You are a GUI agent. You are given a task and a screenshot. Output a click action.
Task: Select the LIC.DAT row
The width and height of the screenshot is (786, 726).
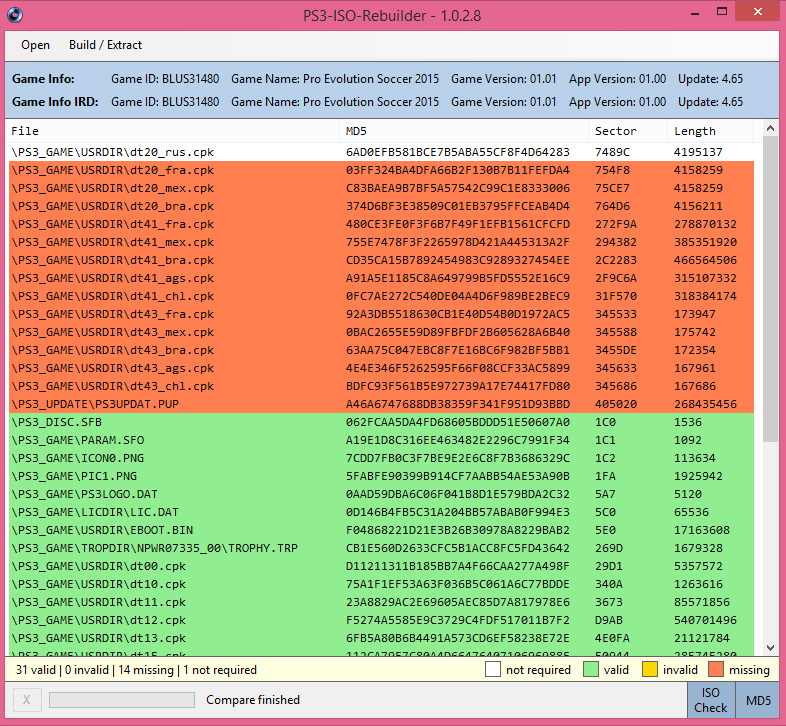click(381, 512)
